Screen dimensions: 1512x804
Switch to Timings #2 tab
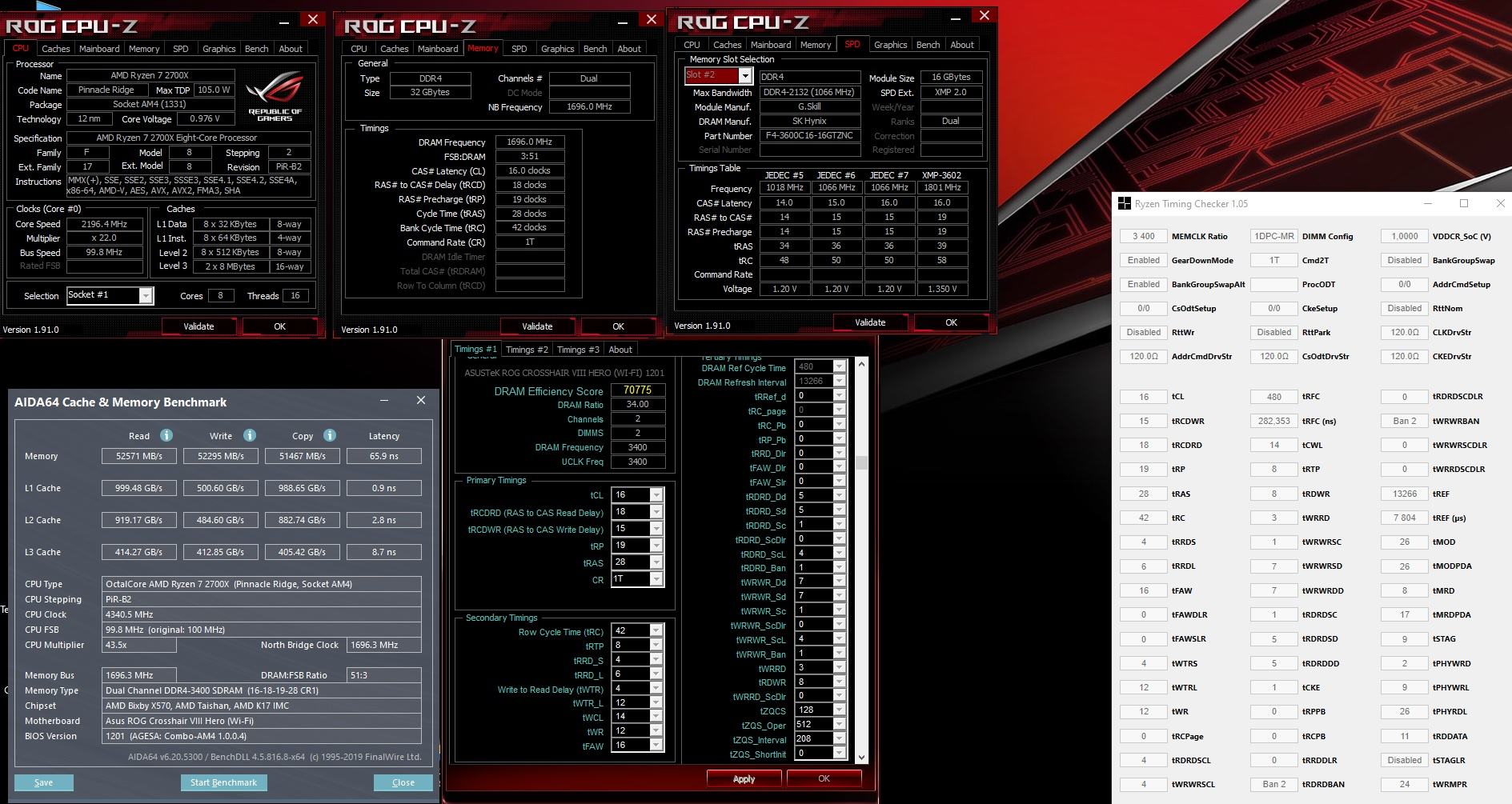tap(527, 350)
